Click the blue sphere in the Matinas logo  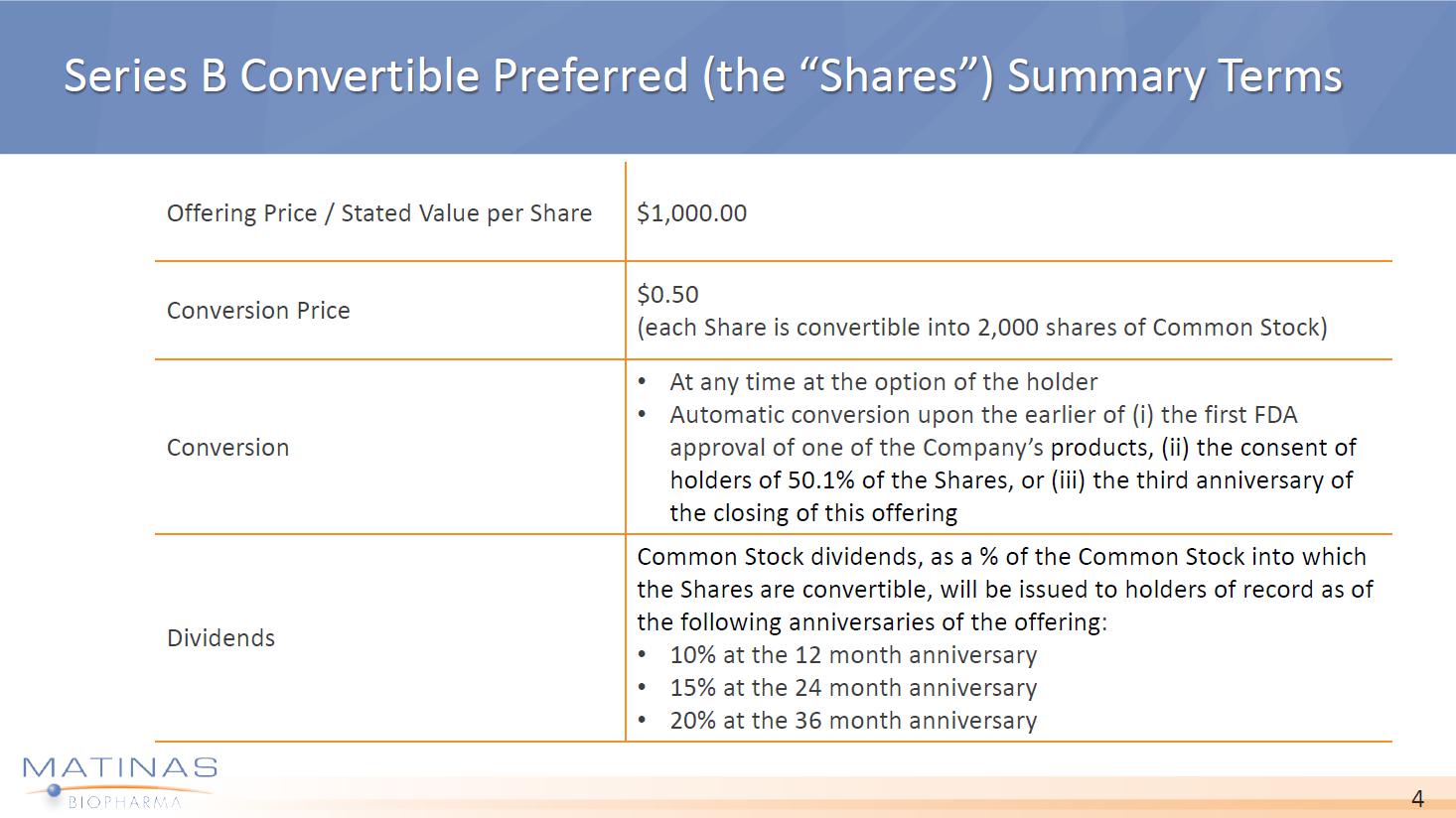[x=54, y=790]
